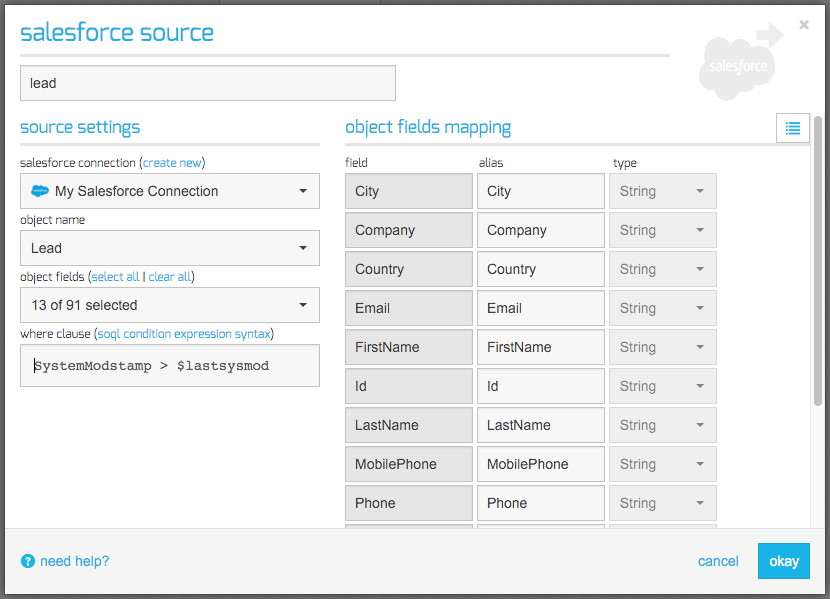Screen dimensions: 830x599
Task: Open soql condition expression syntax link
Action: [x=184, y=334]
